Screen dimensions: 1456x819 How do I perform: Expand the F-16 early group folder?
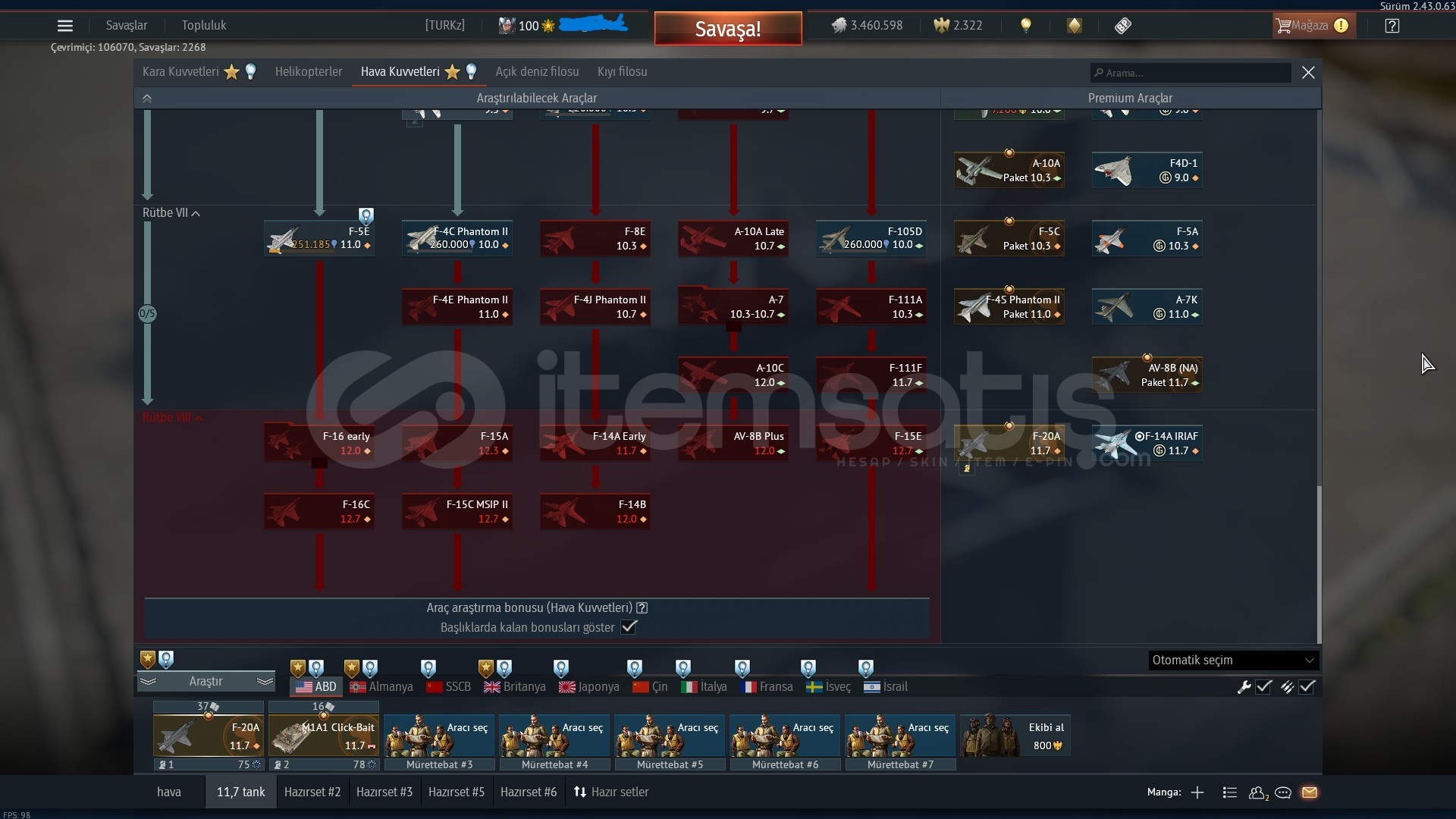point(319,443)
